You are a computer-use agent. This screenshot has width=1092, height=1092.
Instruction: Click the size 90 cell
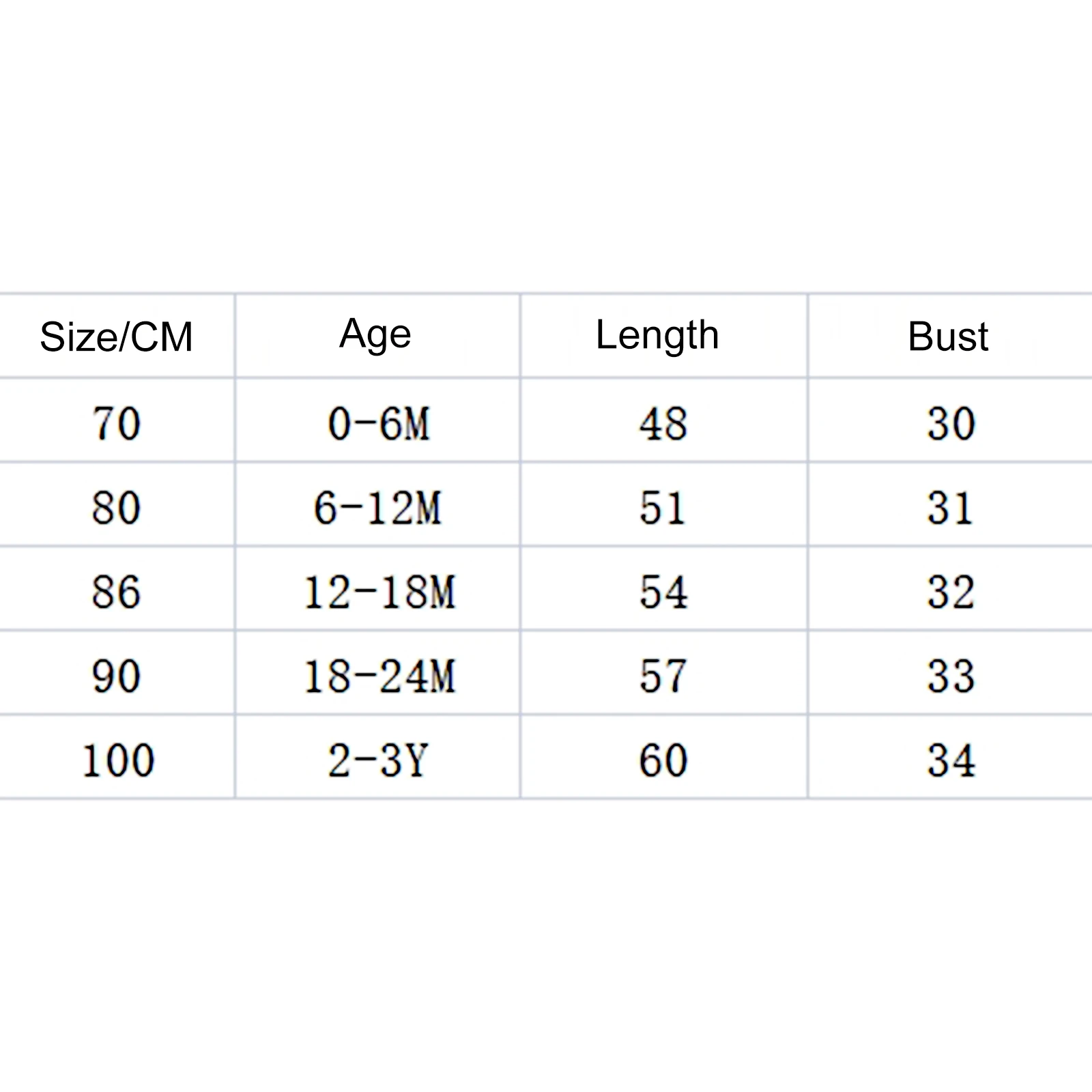pyautogui.click(x=116, y=676)
